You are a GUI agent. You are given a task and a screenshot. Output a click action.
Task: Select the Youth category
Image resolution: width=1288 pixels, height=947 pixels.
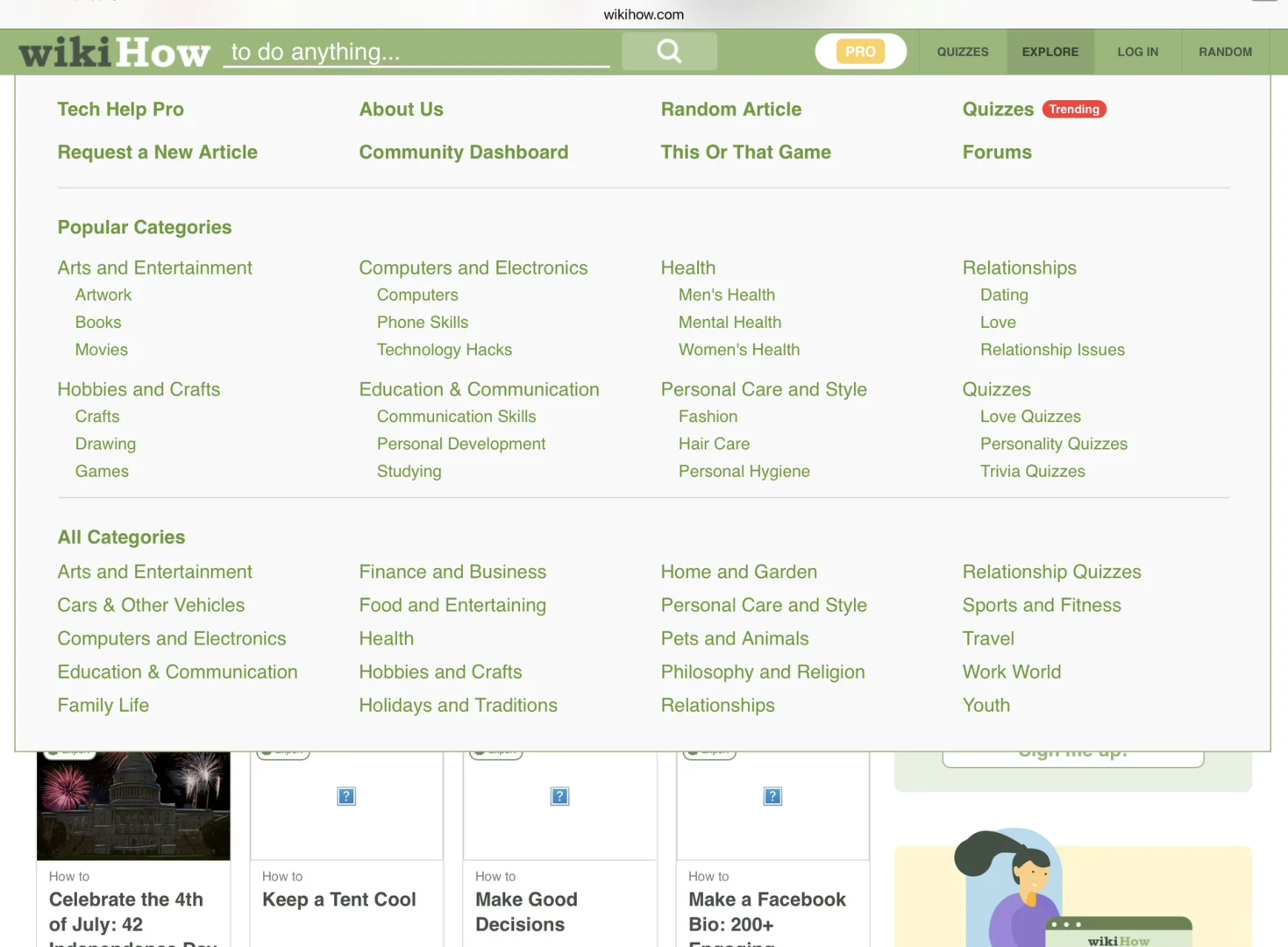pyautogui.click(x=986, y=705)
